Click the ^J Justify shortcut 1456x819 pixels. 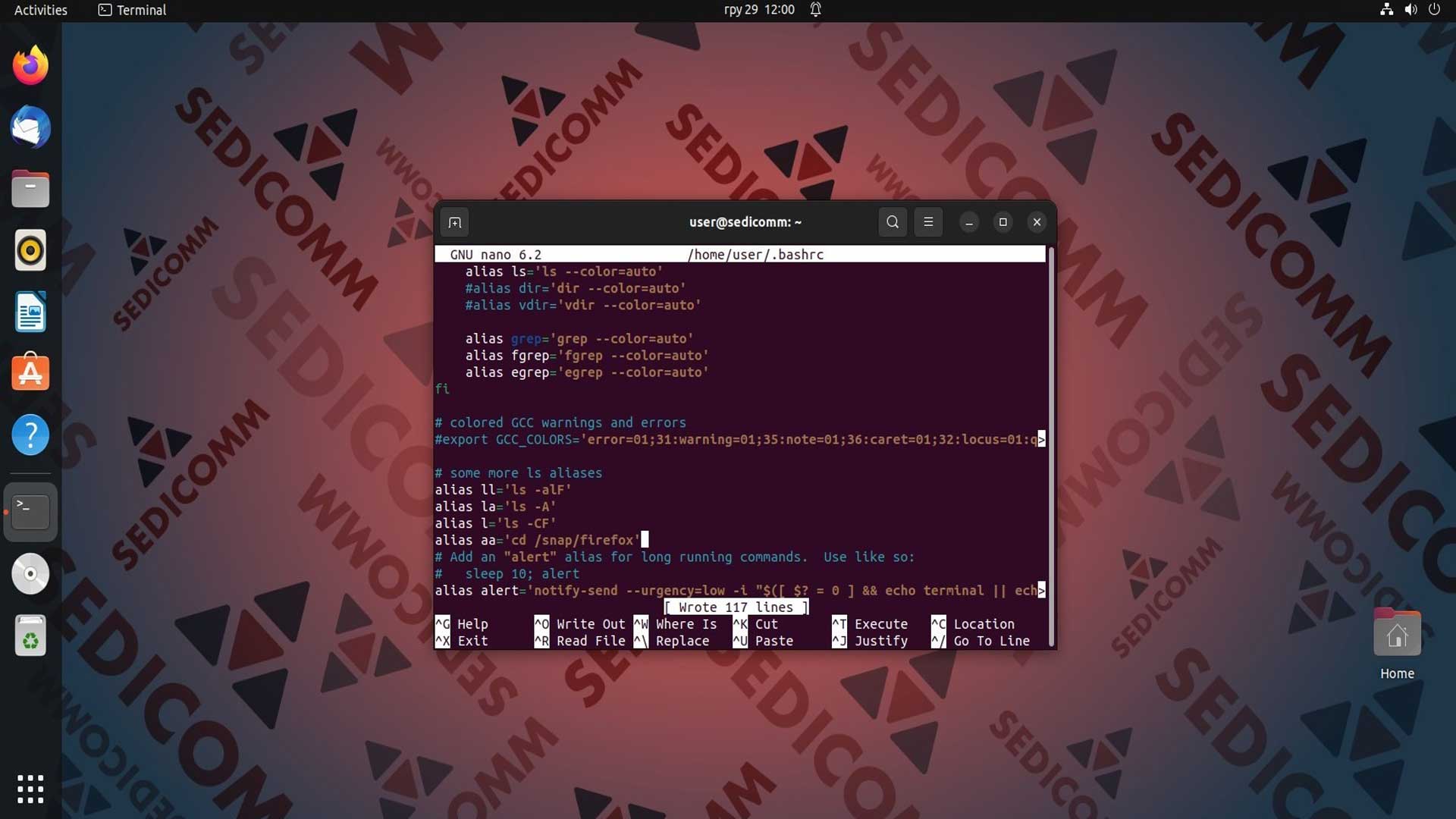click(870, 641)
